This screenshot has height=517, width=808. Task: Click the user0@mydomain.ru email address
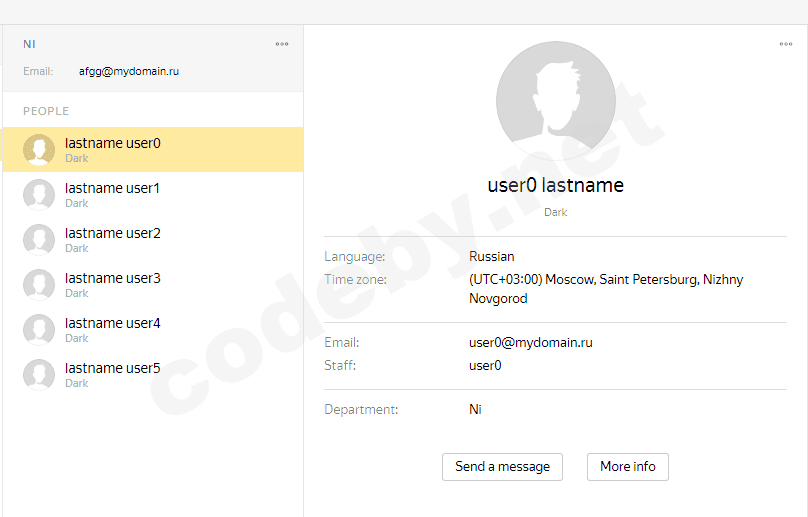point(530,343)
